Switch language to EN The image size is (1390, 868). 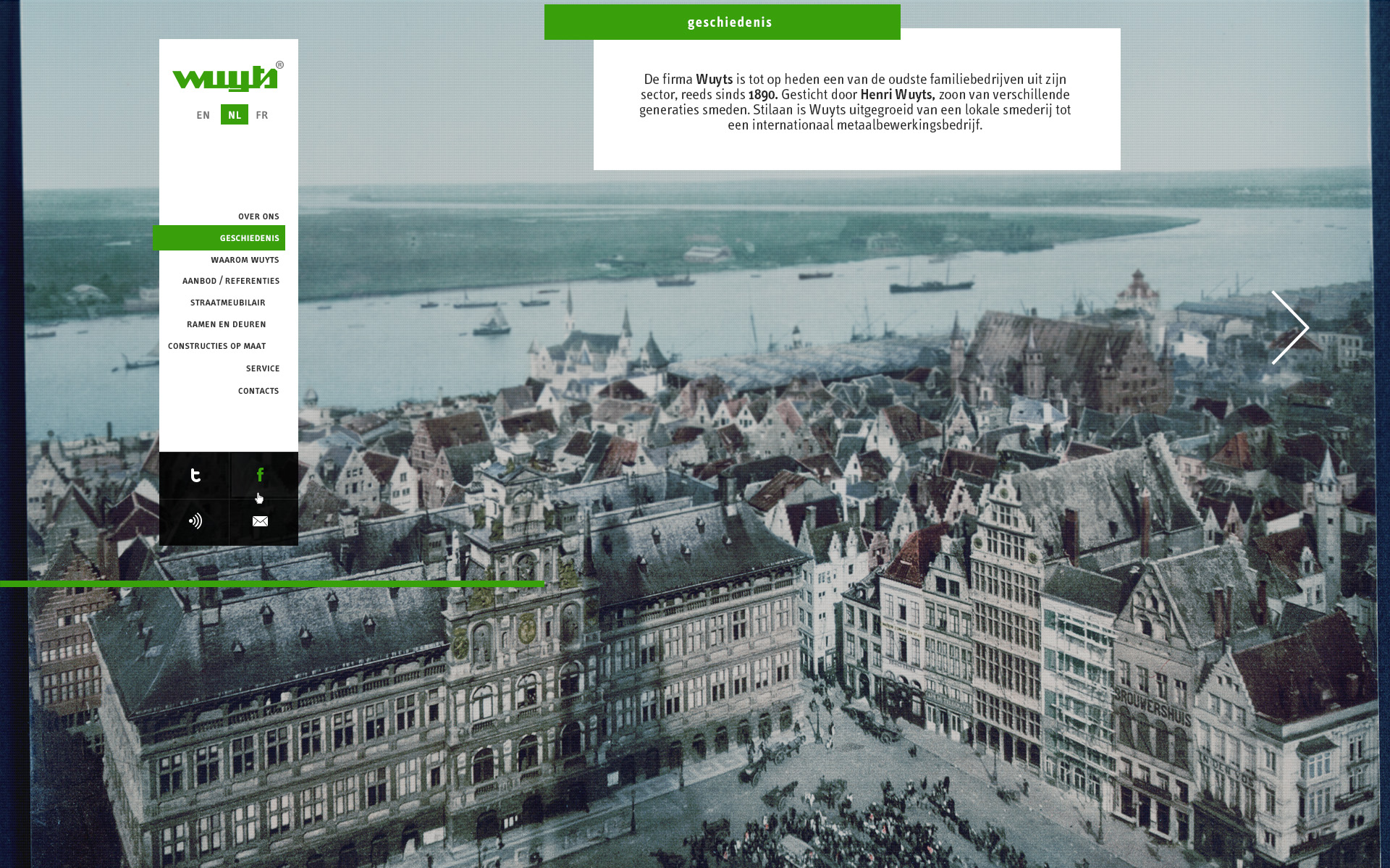pyautogui.click(x=203, y=115)
